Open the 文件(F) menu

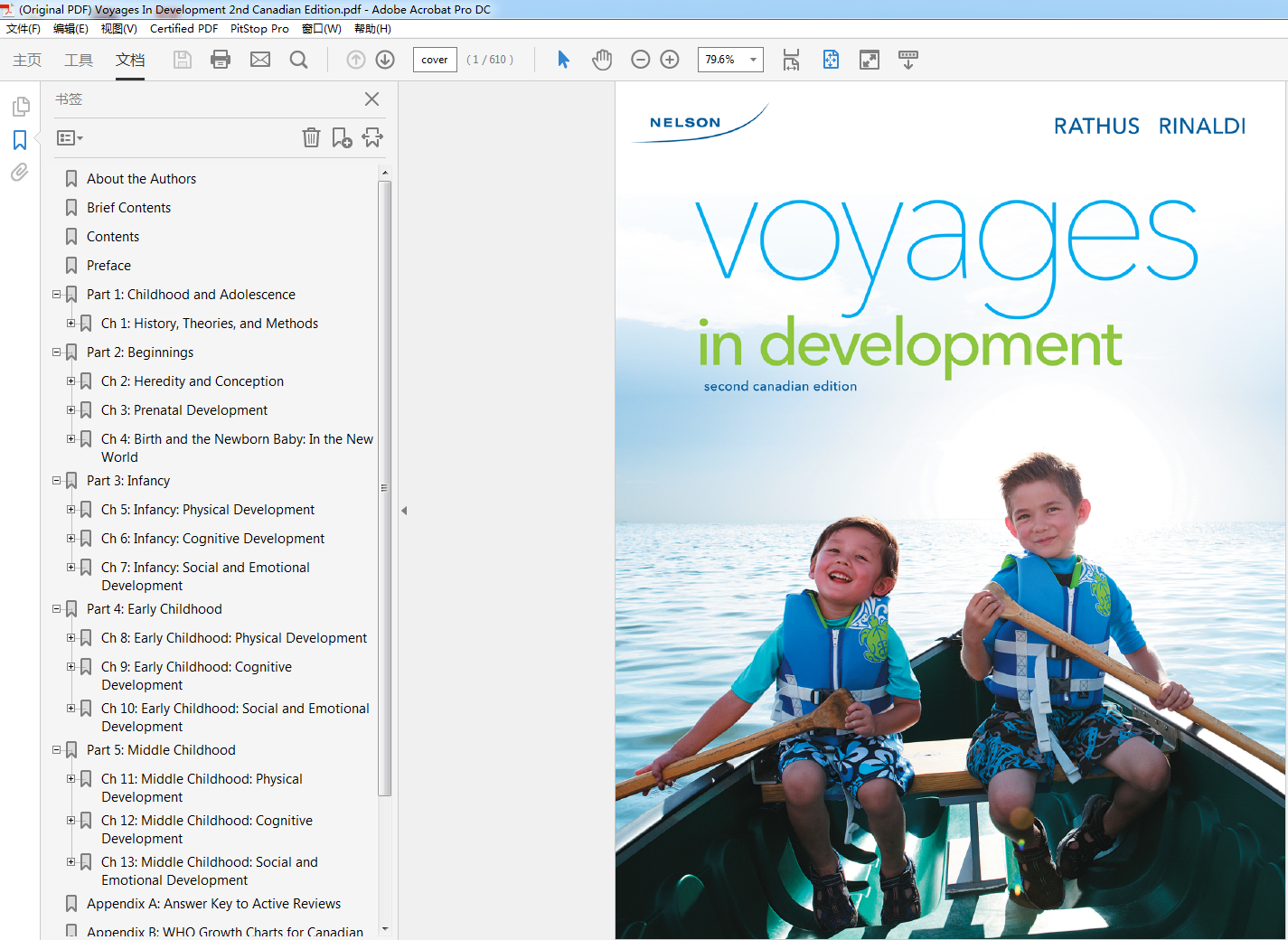[x=24, y=29]
